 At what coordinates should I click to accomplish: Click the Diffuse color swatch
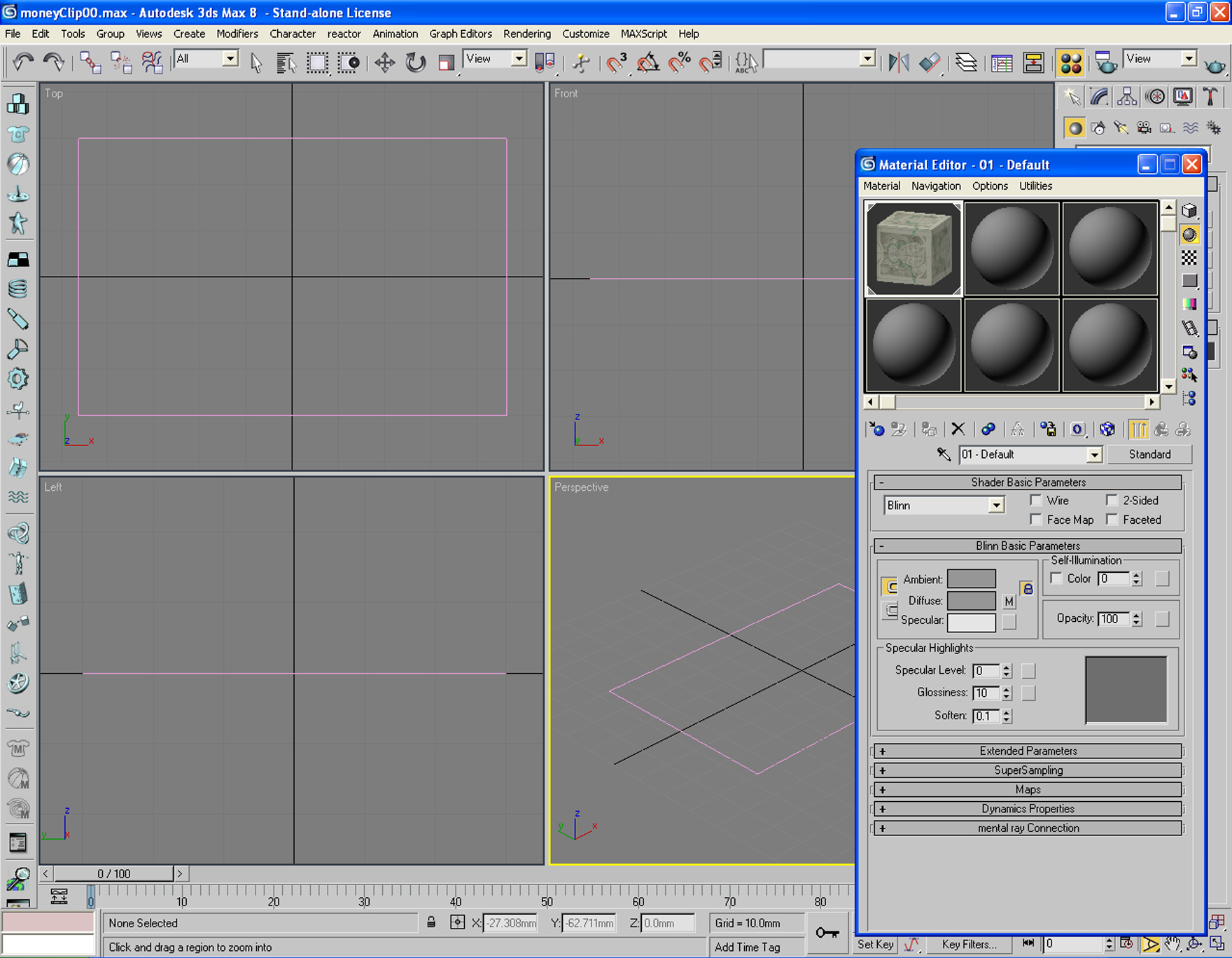coord(971,600)
